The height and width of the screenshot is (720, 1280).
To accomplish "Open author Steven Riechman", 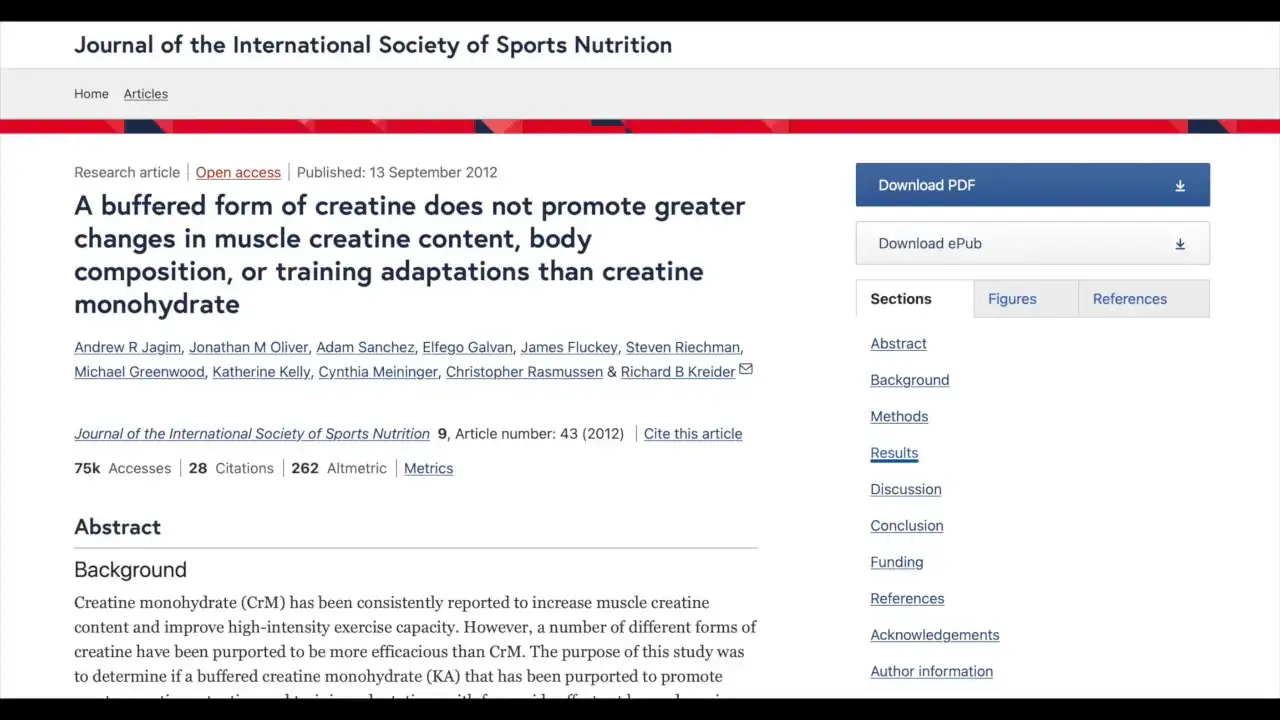I will pyautogui.click(x=682, y=347).
